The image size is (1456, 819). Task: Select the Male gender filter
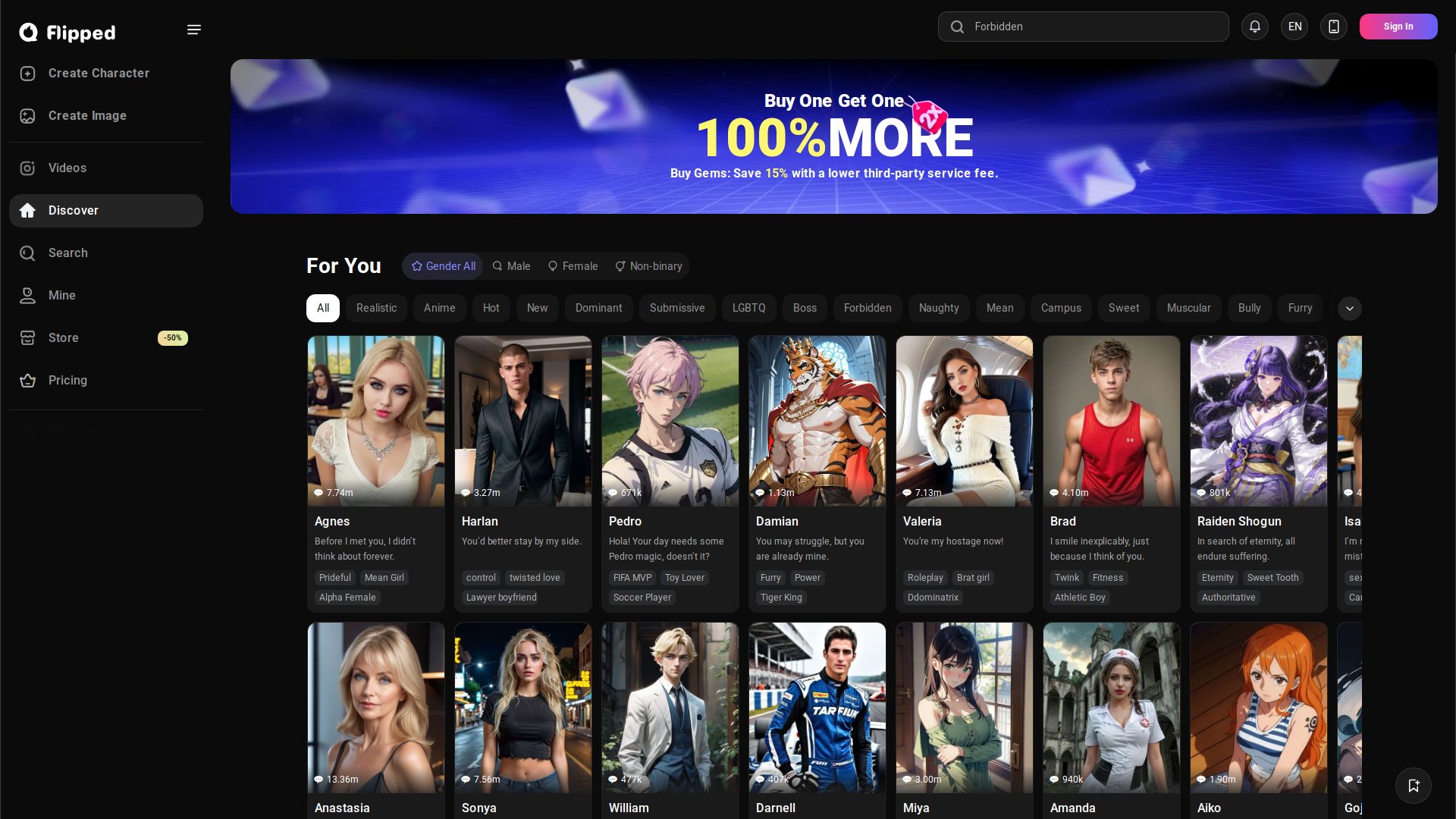(512, 266)
